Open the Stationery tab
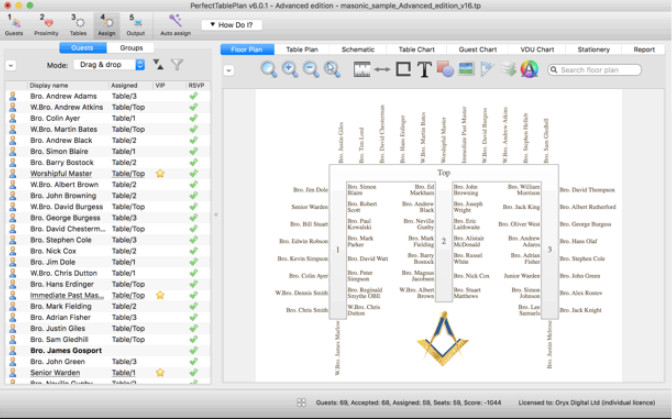Screen dimensions: 672x419 pyautogui.click(x=594, y=49)
